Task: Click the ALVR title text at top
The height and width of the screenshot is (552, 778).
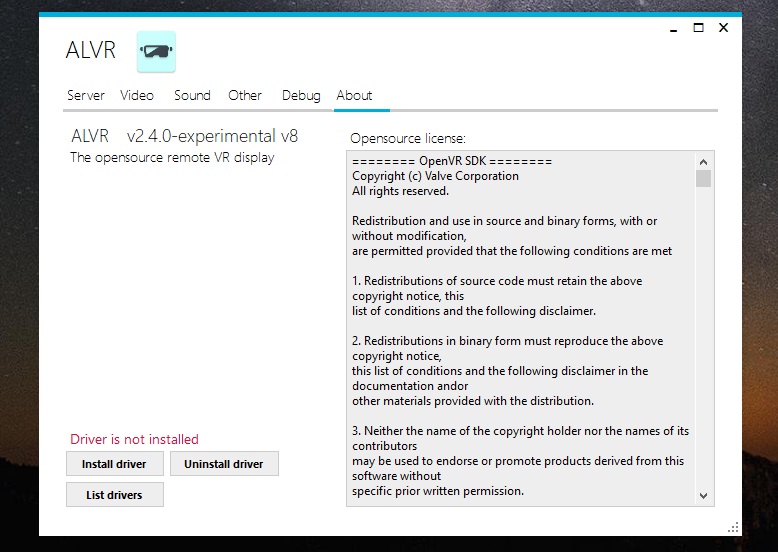Action: click(91, 50)
